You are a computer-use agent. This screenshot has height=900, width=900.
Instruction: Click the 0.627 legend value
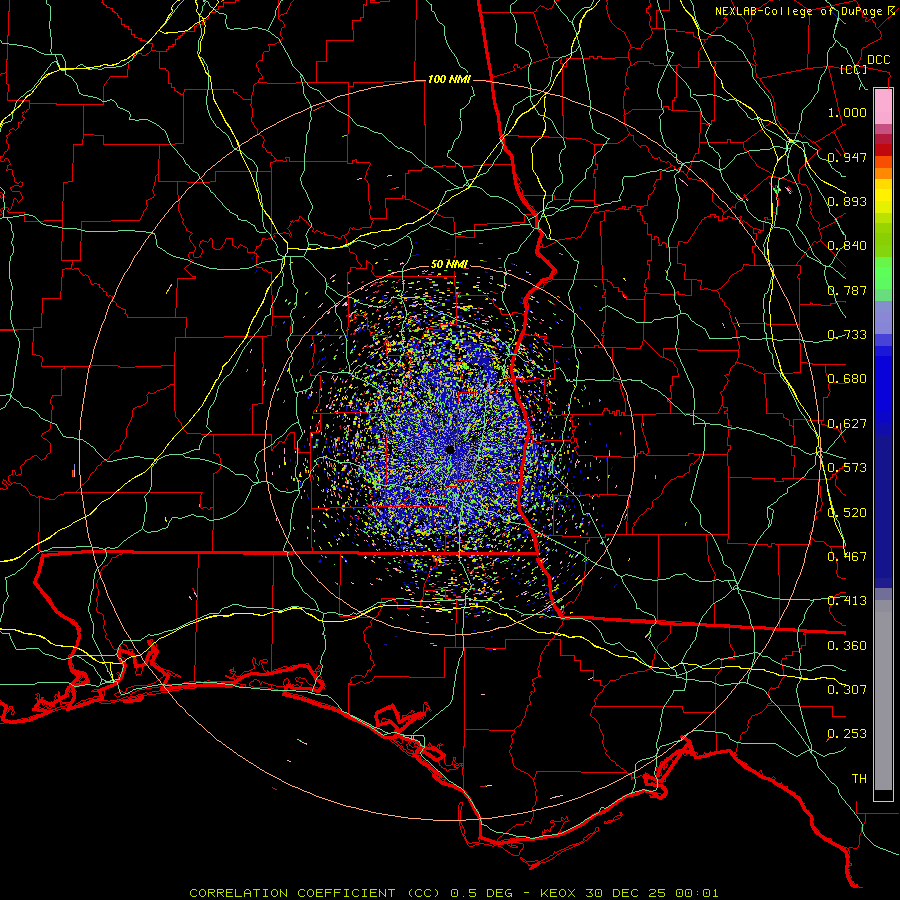(847, 424)
